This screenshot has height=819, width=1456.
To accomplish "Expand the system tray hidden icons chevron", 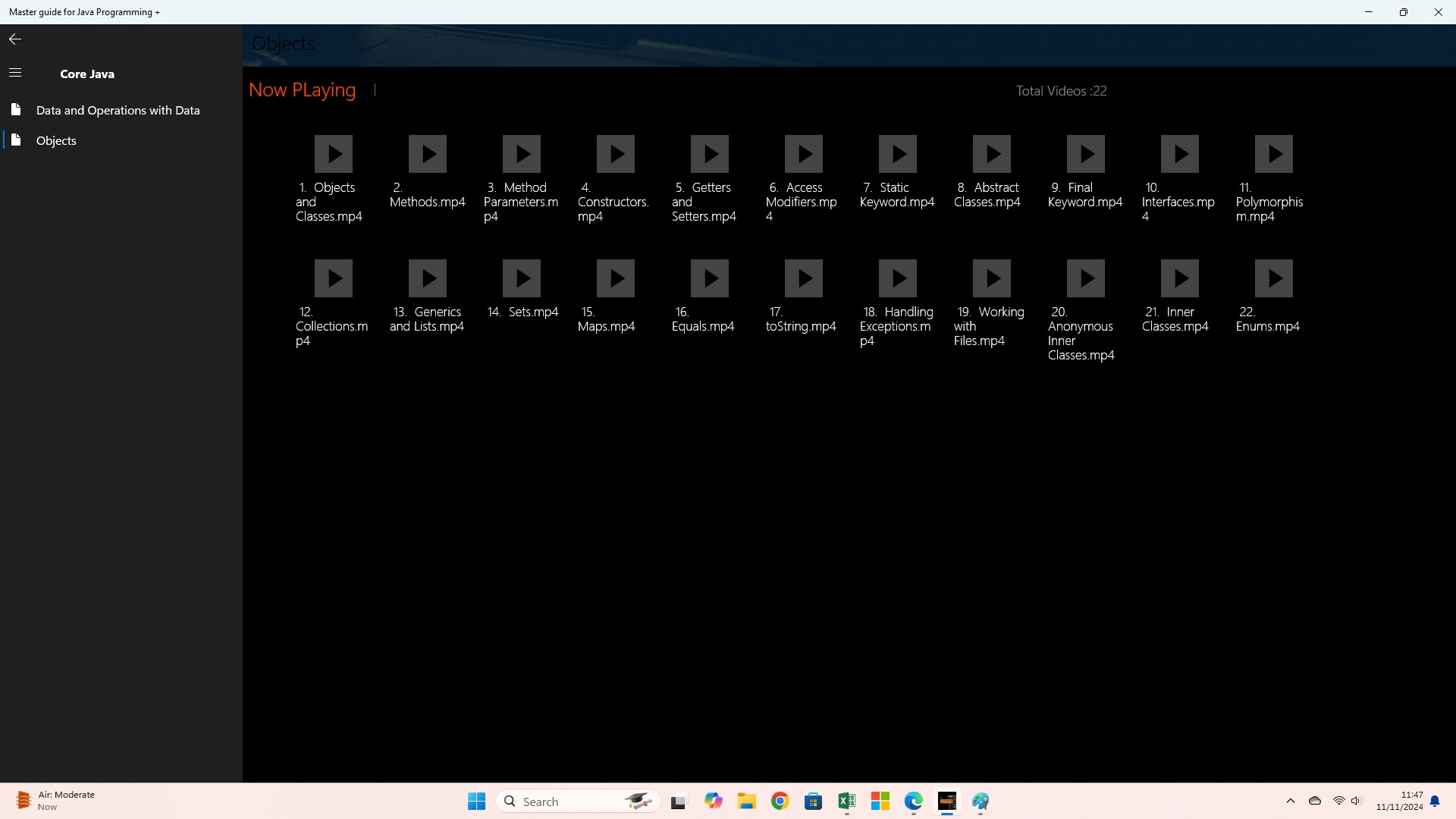I will pos(1291,801).
